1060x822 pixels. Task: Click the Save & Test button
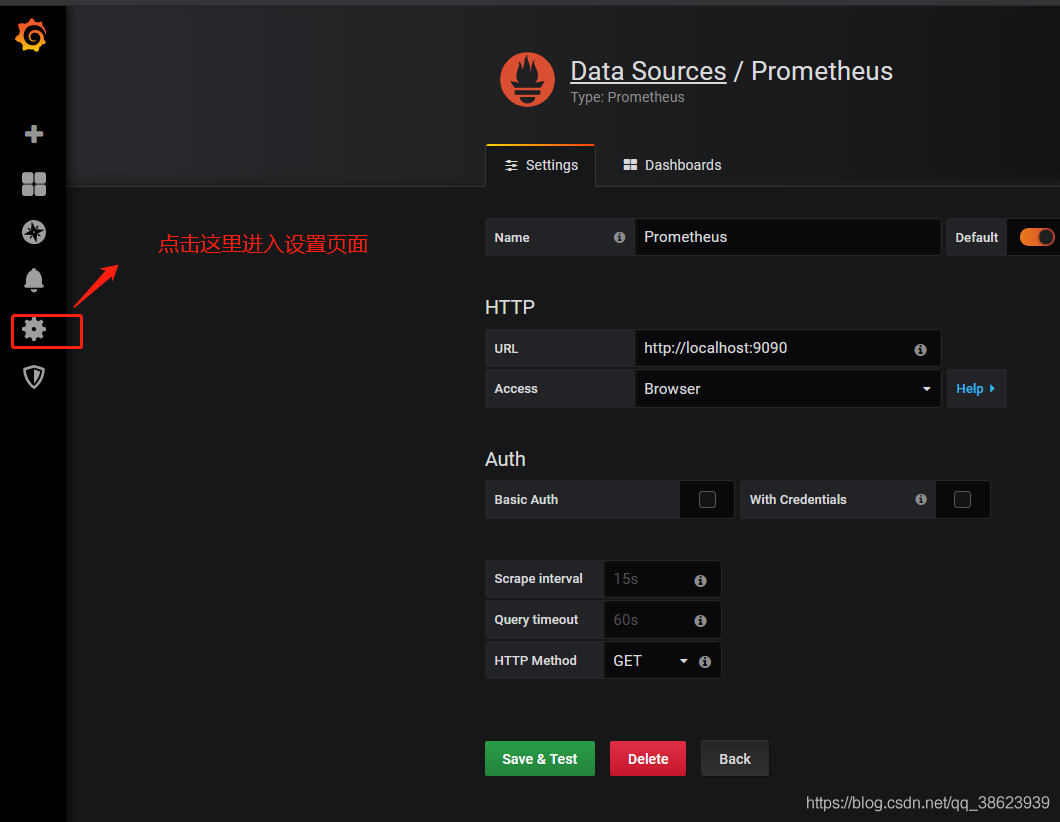click(540, 759)
